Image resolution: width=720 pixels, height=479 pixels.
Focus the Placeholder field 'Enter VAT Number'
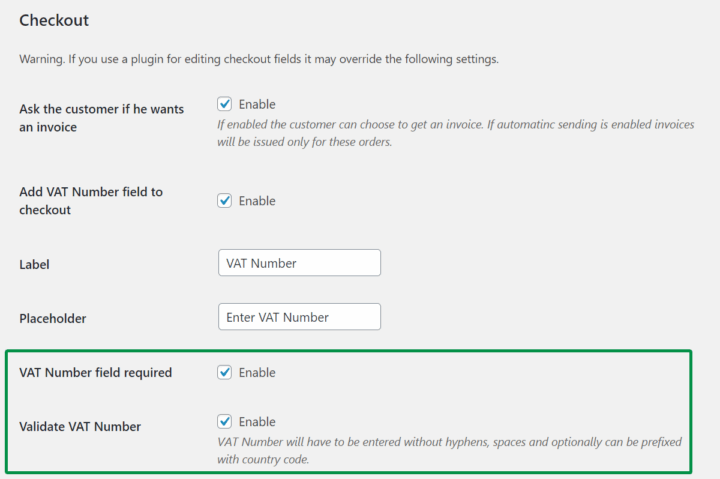tap(299, 317)
